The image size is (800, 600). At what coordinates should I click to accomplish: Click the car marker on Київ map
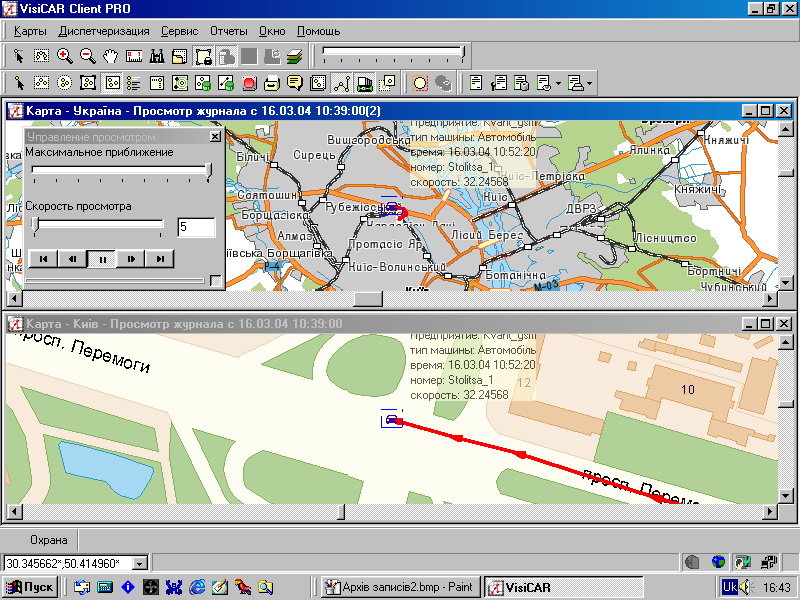coord(391,420)
